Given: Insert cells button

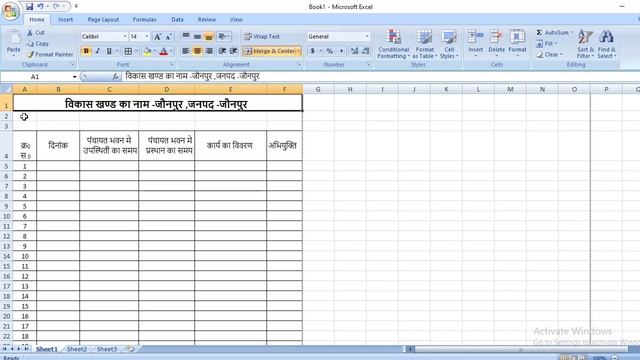Looking at the screenshot, I should pyautogui.click(x=475, y=43).
